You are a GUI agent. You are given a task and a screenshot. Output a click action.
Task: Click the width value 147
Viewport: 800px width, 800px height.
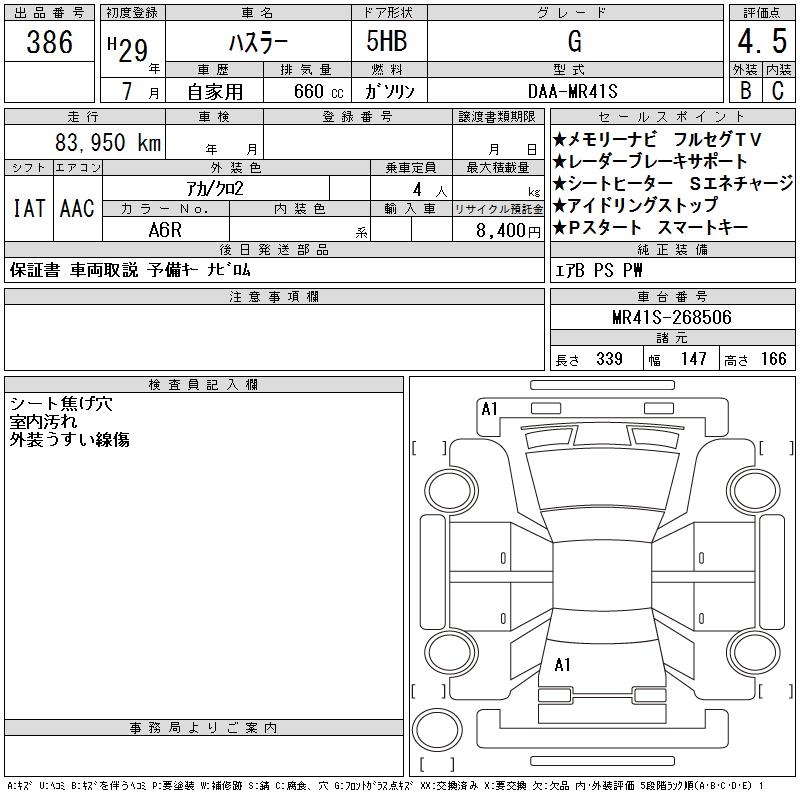693,359
